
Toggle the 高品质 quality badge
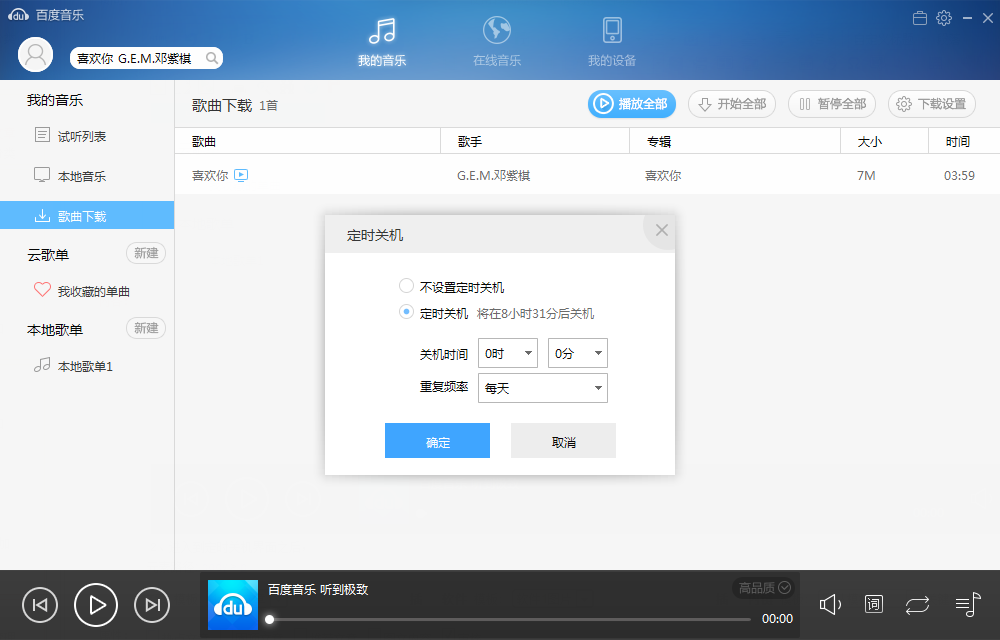(x=761, y=587)
